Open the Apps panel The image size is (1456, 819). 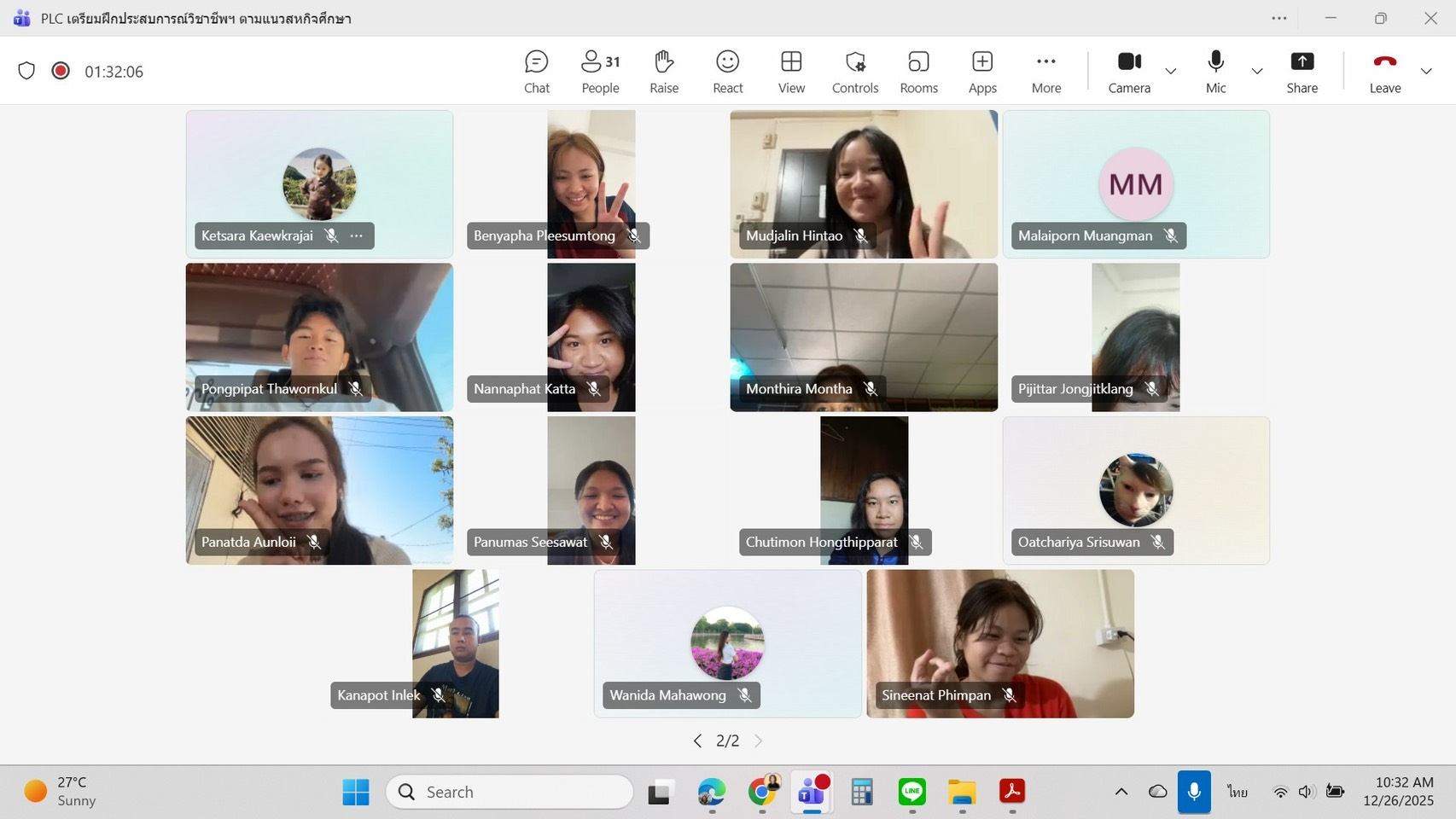(982, 72)
